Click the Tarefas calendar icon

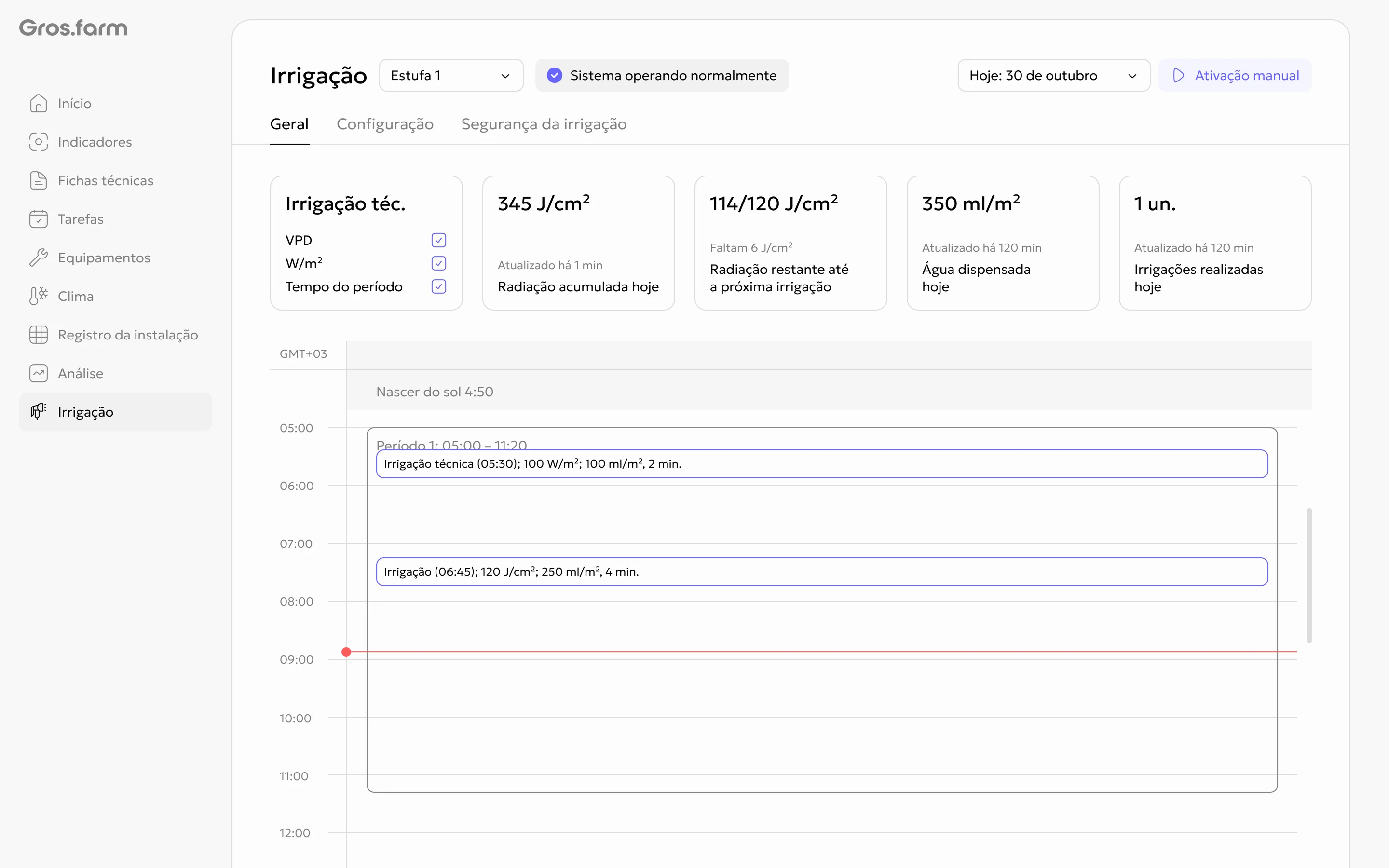pos(39,219)
